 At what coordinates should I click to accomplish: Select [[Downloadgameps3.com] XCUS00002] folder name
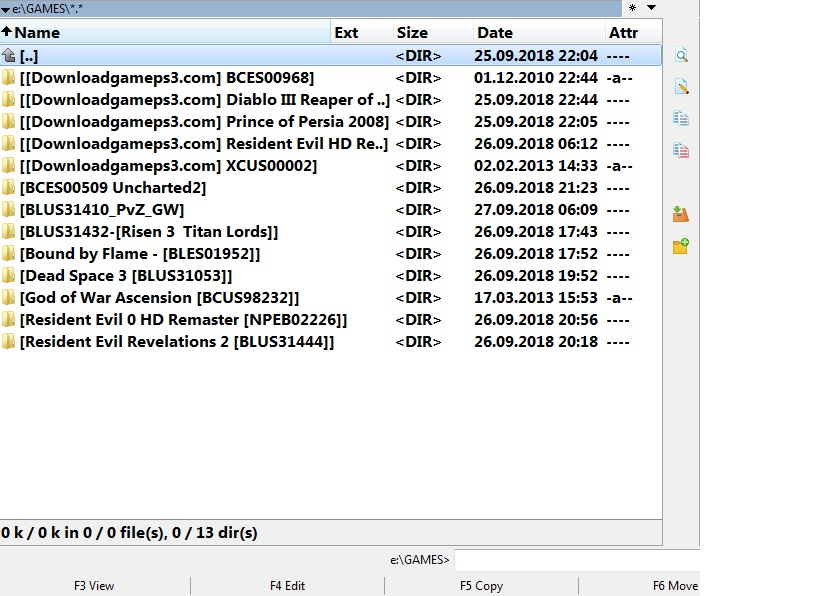click(168, 166)
